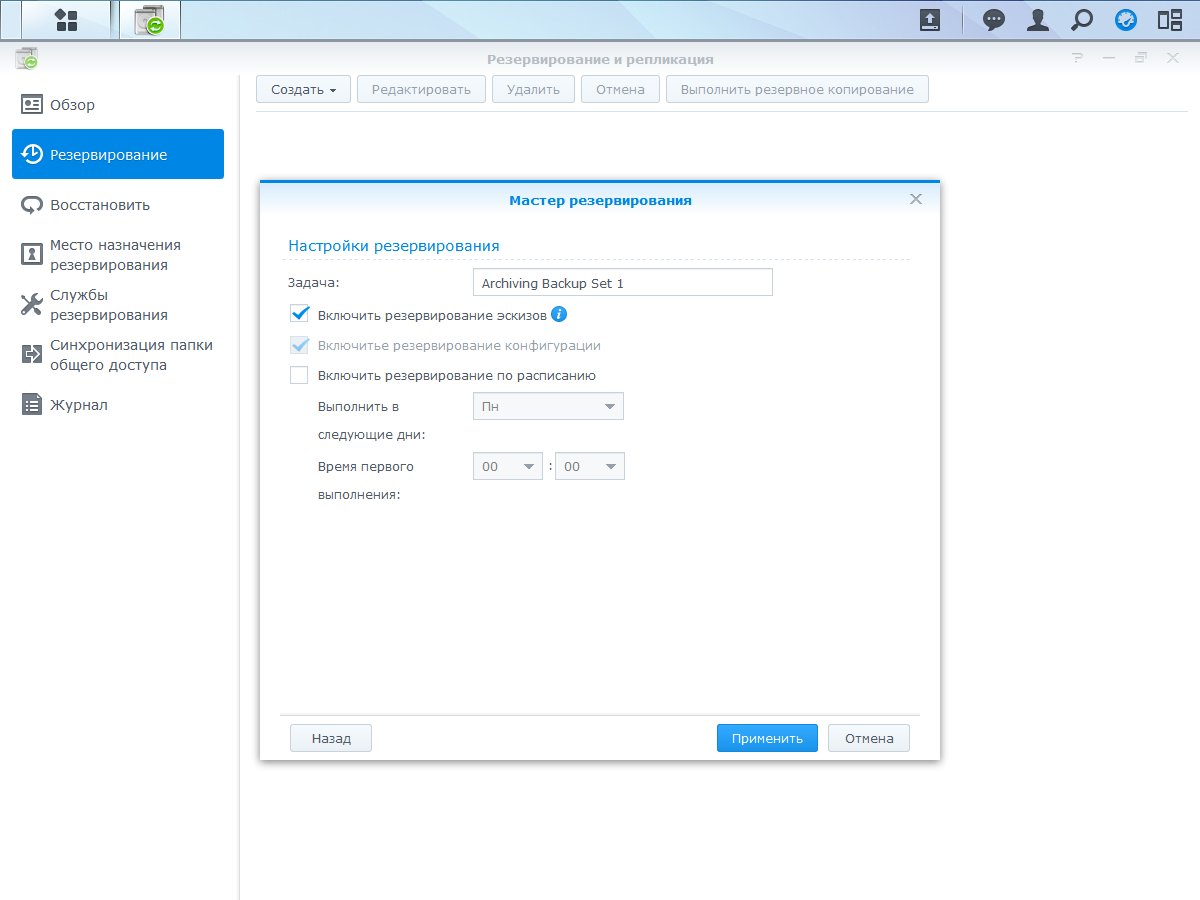Screen dimensions: 1200x900
Task: Open the minute dropdown for first run
Action: point(590,466)
